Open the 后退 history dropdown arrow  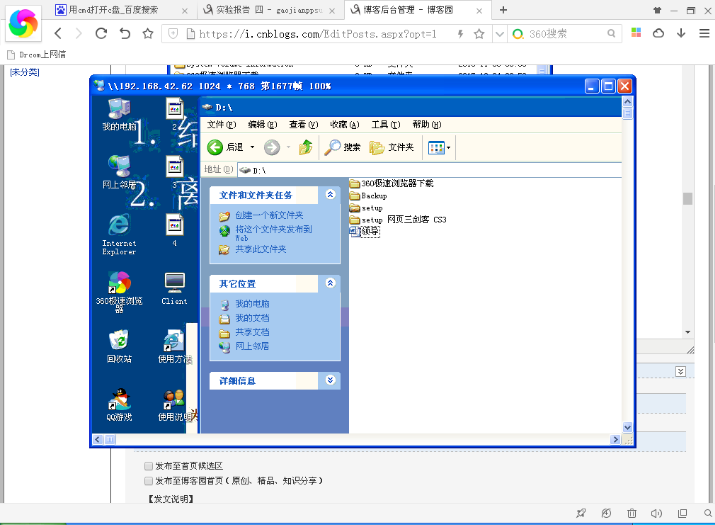click(252, 147)
